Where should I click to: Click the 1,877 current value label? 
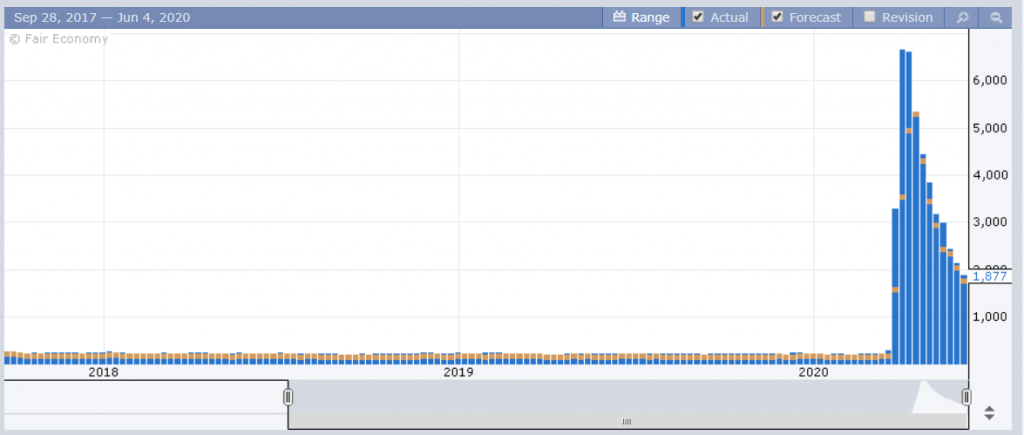(989, 276)
